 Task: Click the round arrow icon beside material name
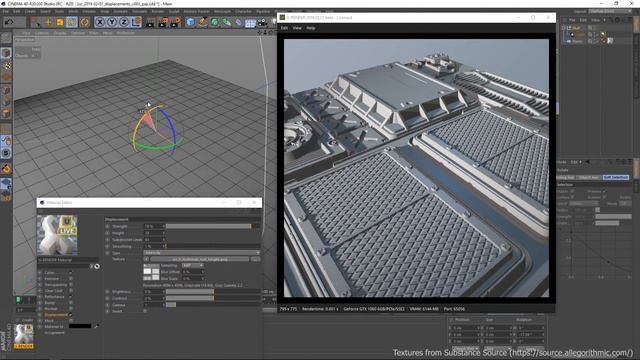point(97,267)
